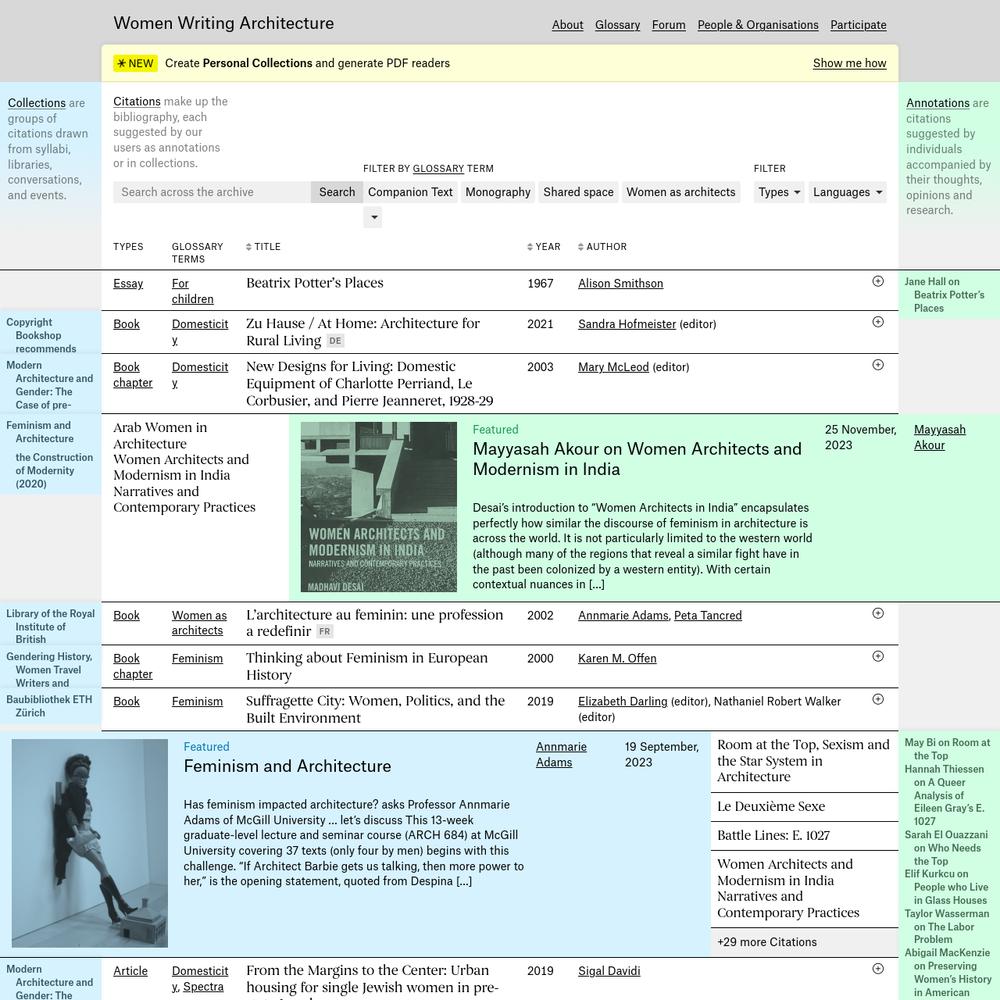Open Mary McLeod author page
The height and width of the screenshot is (1000, 1000).
tap(613, 367)
